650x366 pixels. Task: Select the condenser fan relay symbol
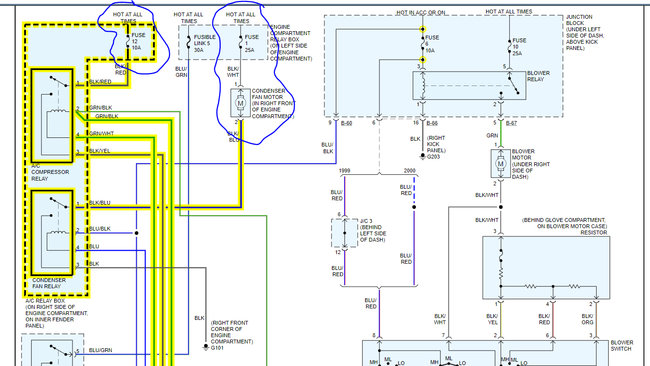click(x=52, y=233)
